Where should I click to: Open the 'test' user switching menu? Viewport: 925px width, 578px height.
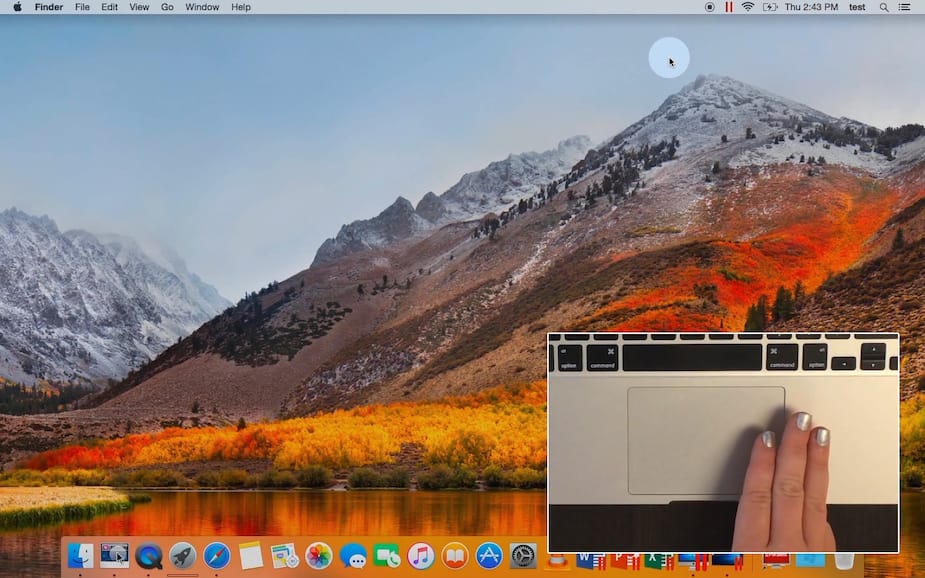click(x=856, y=7)
